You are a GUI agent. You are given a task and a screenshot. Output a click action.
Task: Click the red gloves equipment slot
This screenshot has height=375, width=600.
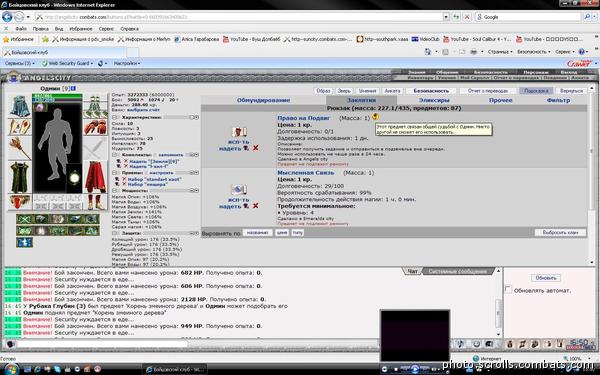coord(95,127)
